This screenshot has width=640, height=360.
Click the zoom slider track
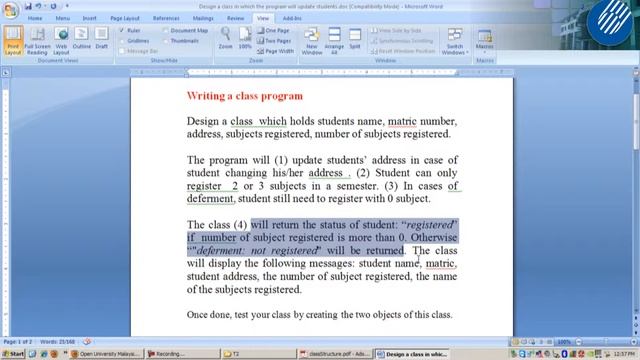coord(606,342)
